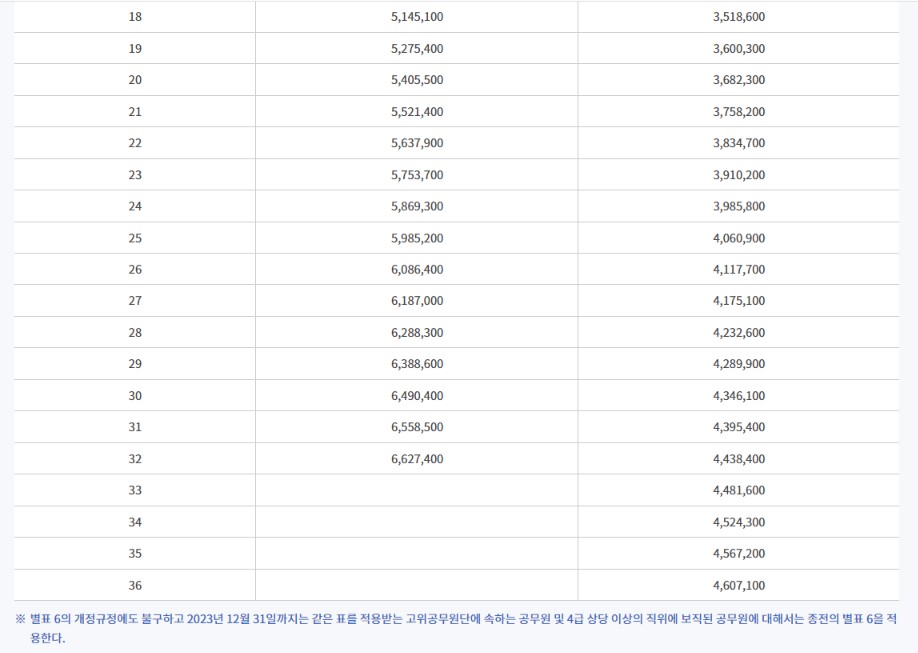Click the cell with 6,187,000
This screenshot has width=918, height=653.
click(x=417, y=301)
